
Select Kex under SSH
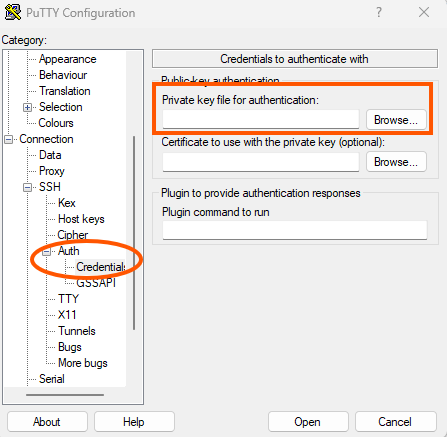click(67, 203)
